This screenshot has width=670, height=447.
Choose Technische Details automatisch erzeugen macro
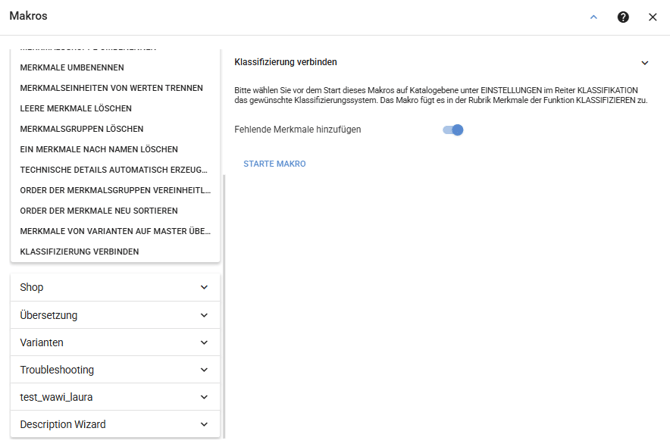tap(113, 170)
